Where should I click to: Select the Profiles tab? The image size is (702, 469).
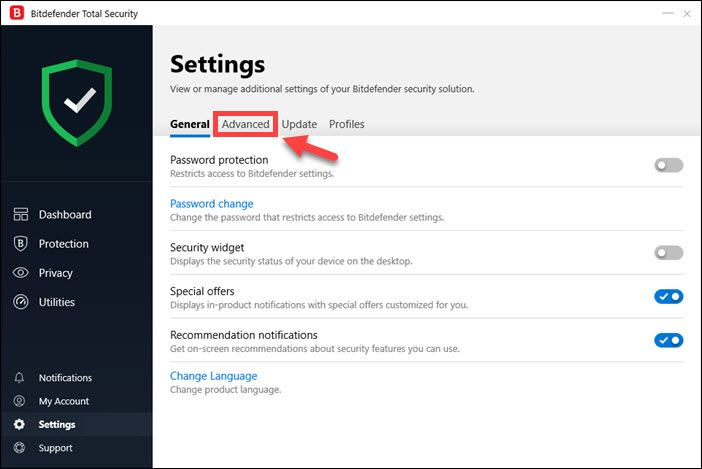point(347,124)
